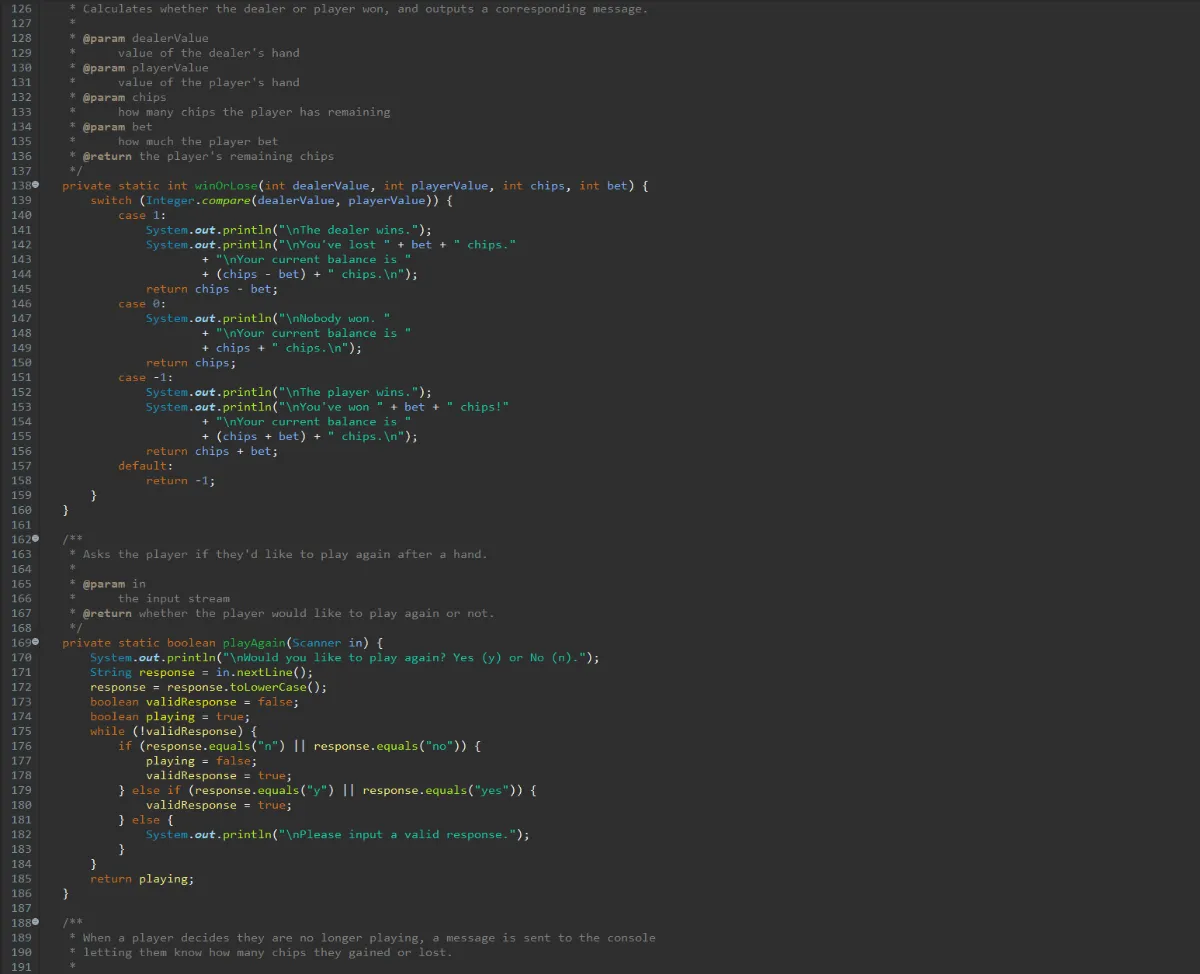Viewport: 1200px width, 974px height.
Task: Place cursor on the "Nobody won." string
Action: (x=334, y=319)
